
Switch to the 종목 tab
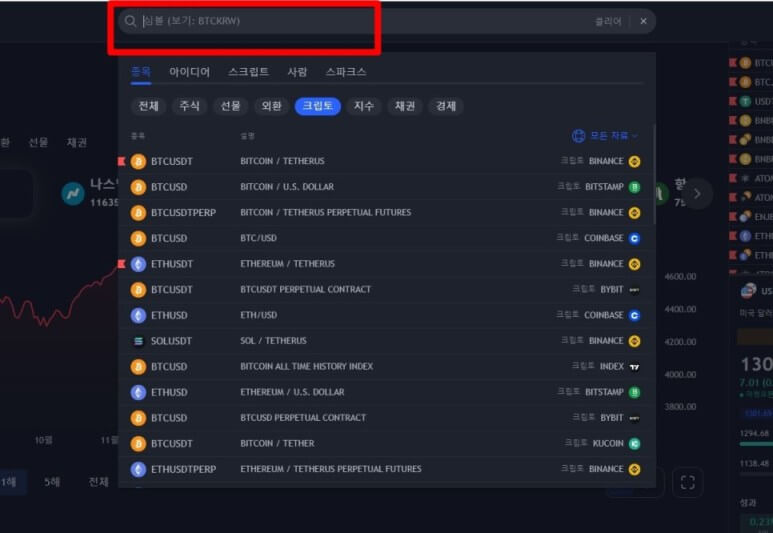(141, 72)
